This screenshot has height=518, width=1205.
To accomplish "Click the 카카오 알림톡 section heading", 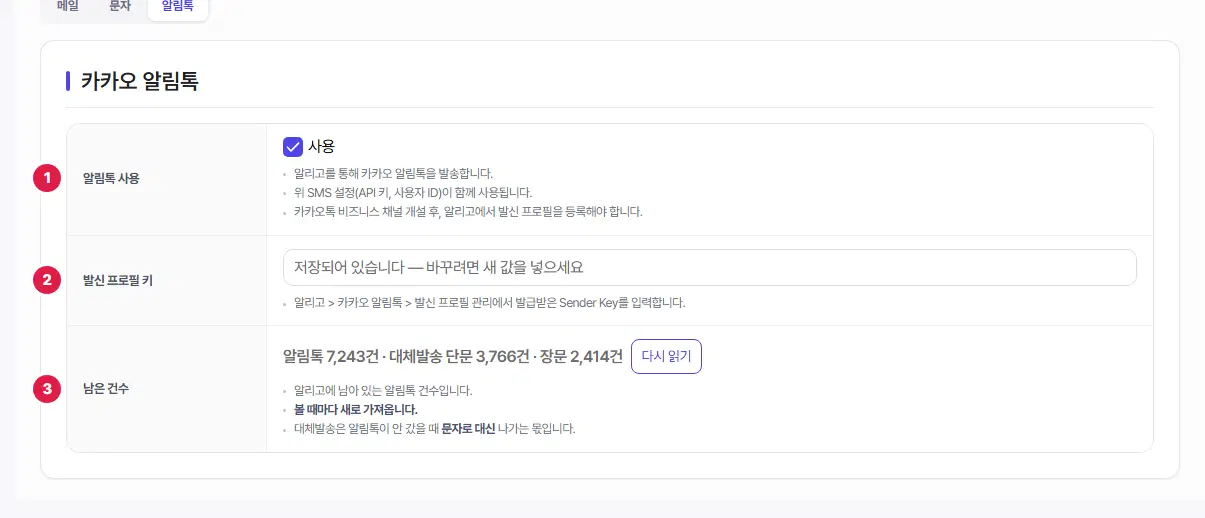I will click(x=140, y=81).
